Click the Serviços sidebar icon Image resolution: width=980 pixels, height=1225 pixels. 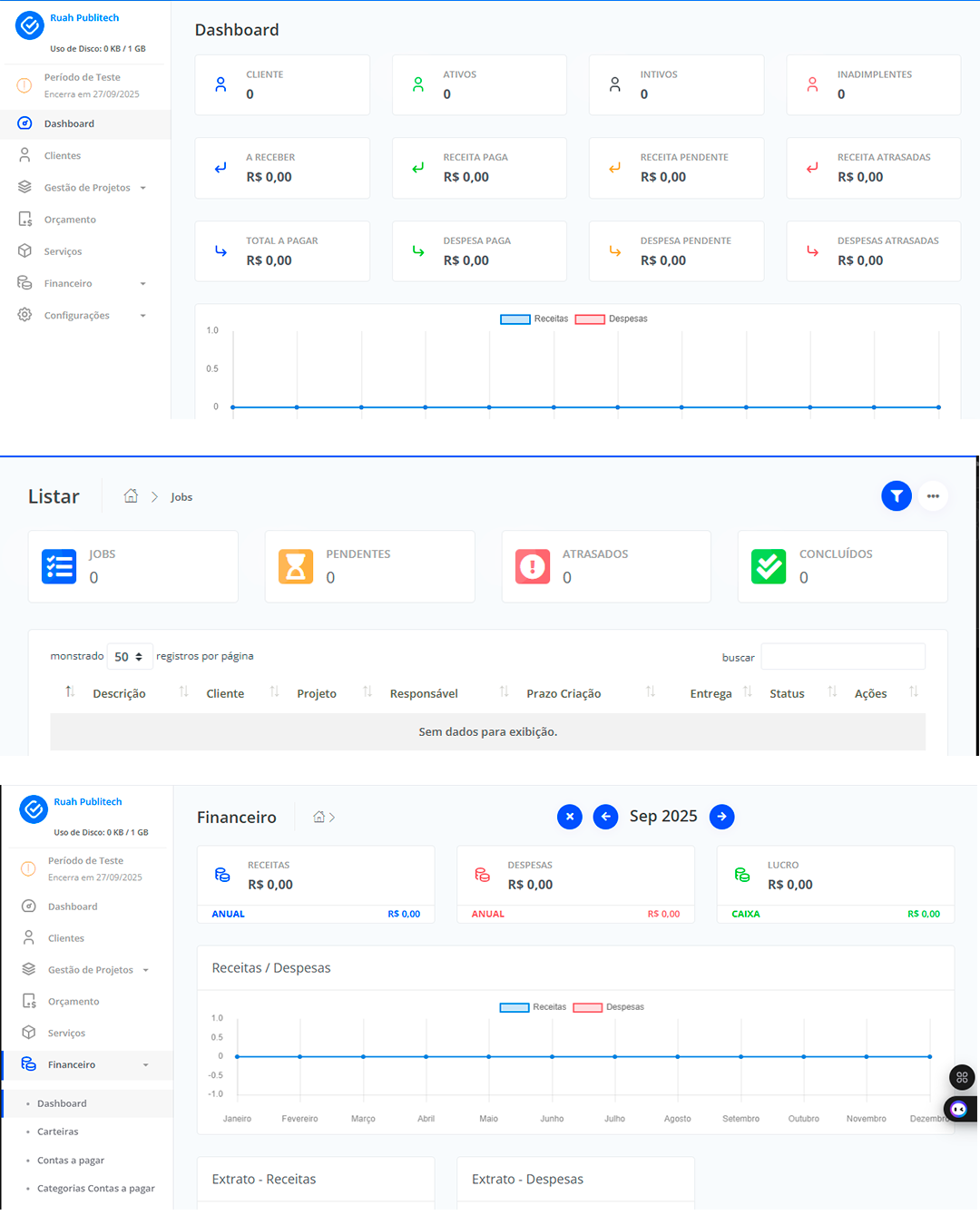24,251
